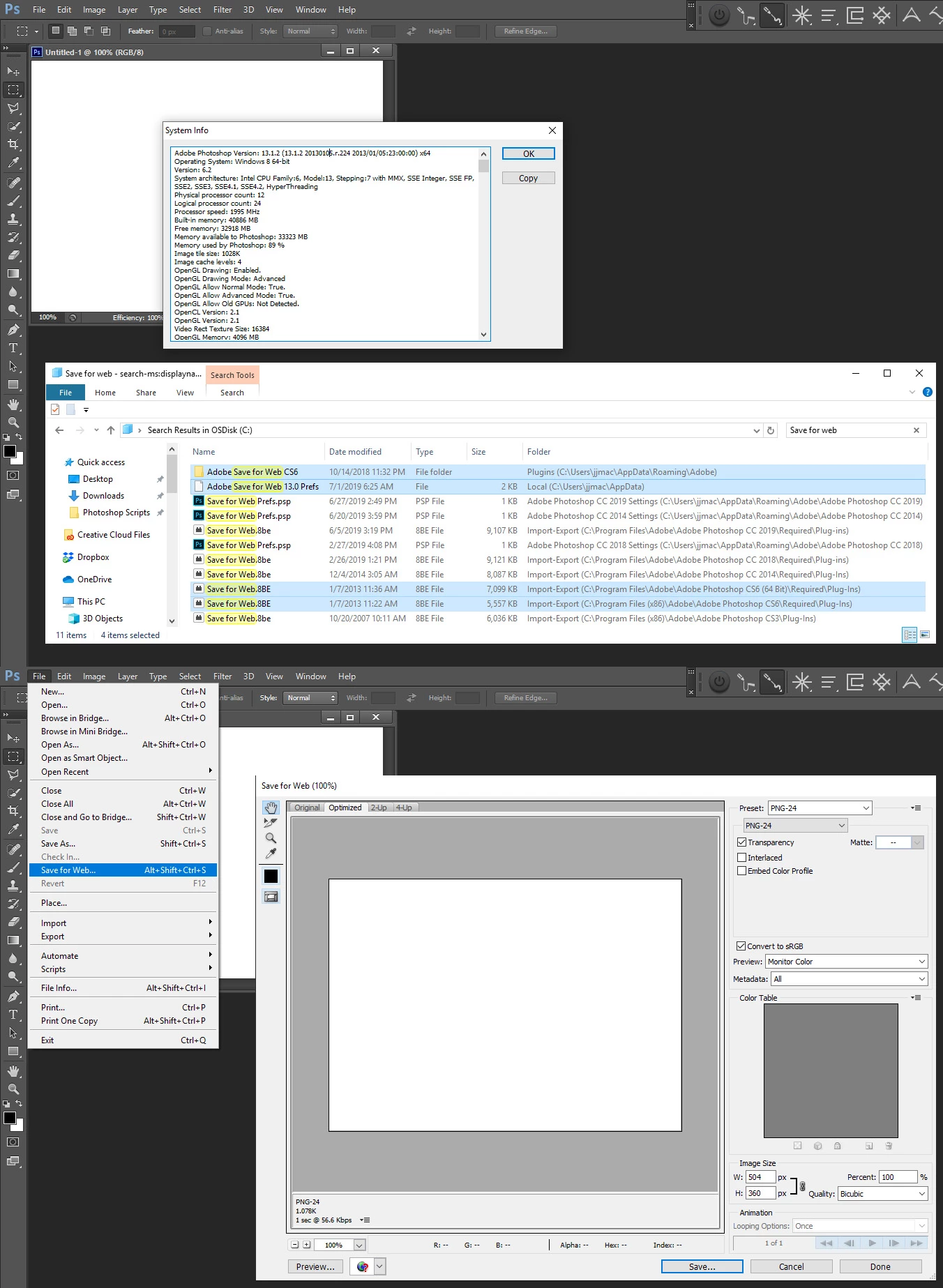Choose Add to selection mode in options bar

click(72, 31)
